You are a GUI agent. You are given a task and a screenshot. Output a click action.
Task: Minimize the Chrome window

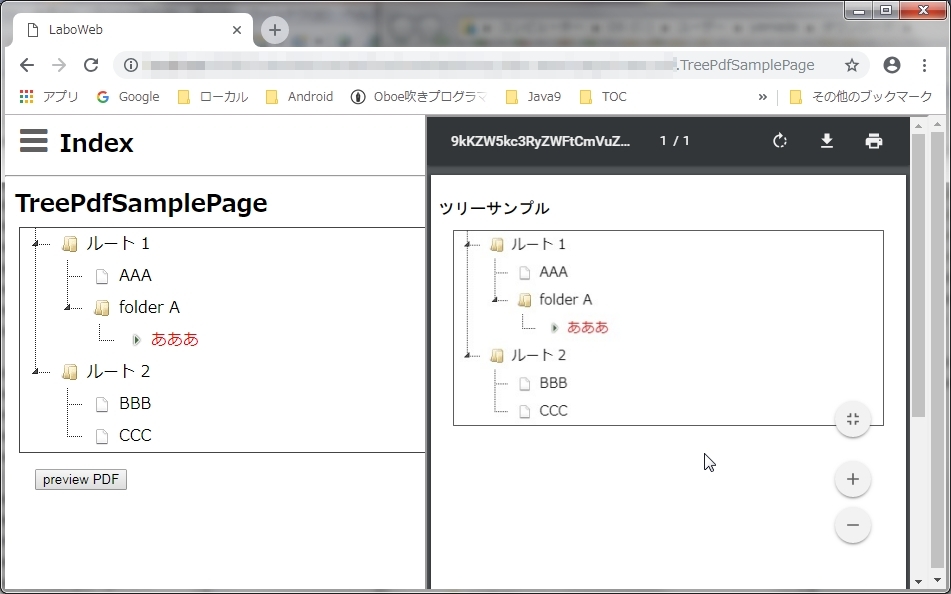coord(859,10)
